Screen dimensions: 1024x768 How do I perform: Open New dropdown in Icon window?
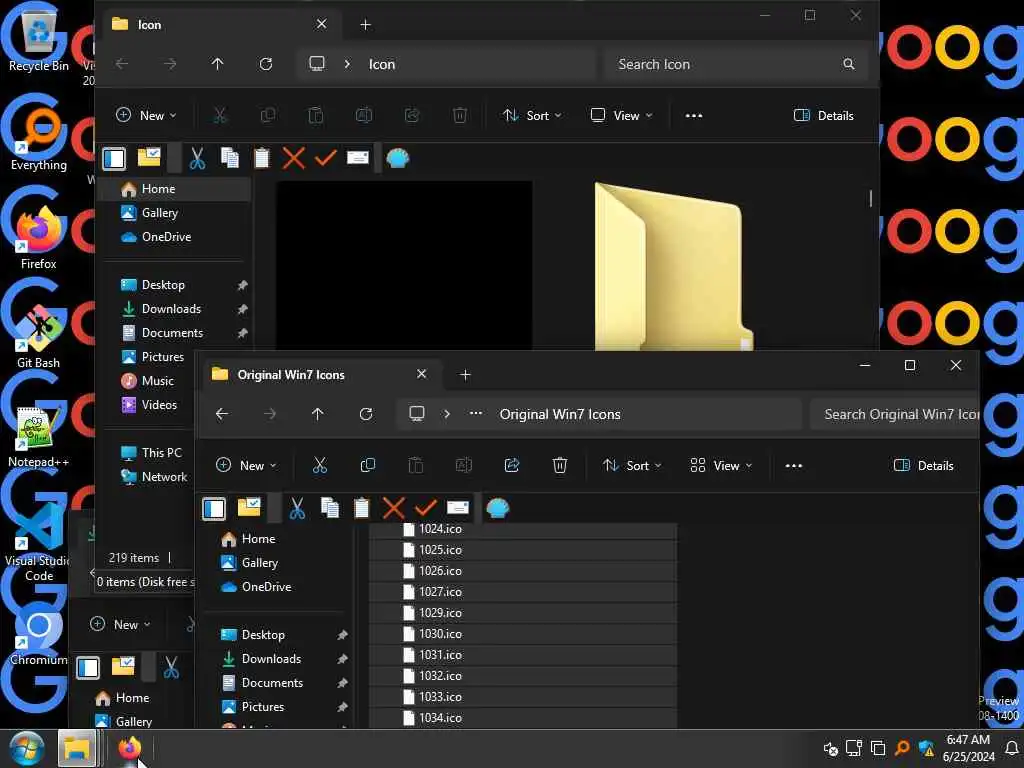(146, 116)
